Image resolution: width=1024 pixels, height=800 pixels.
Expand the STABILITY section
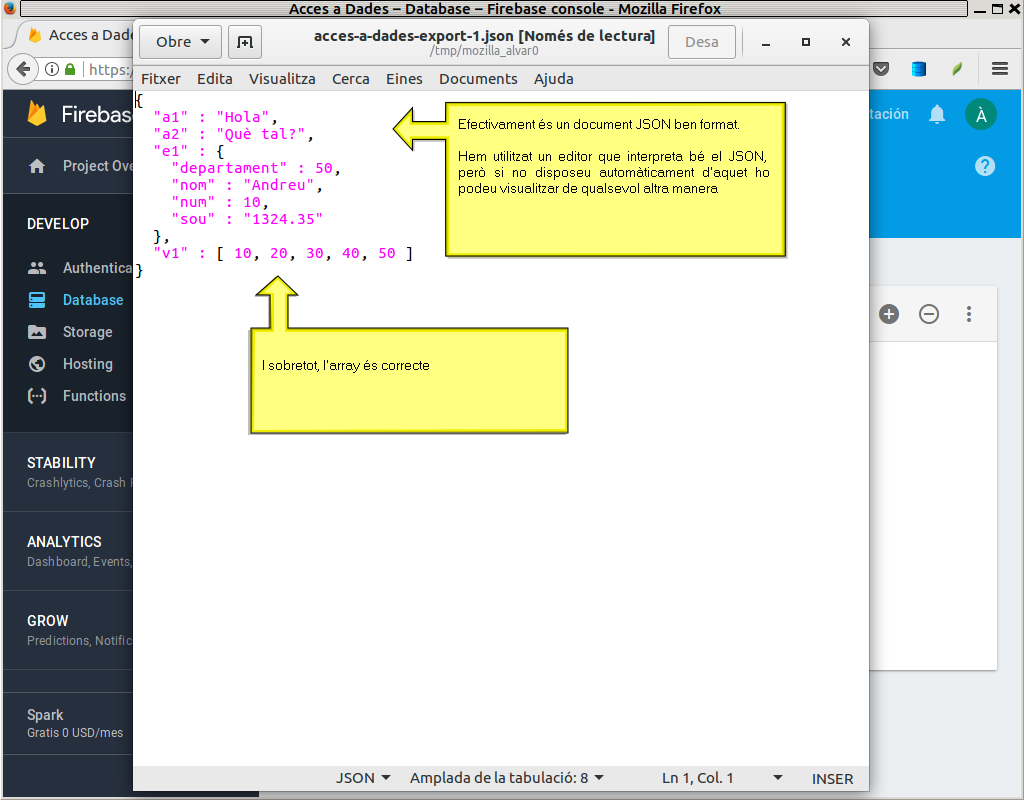68,472
